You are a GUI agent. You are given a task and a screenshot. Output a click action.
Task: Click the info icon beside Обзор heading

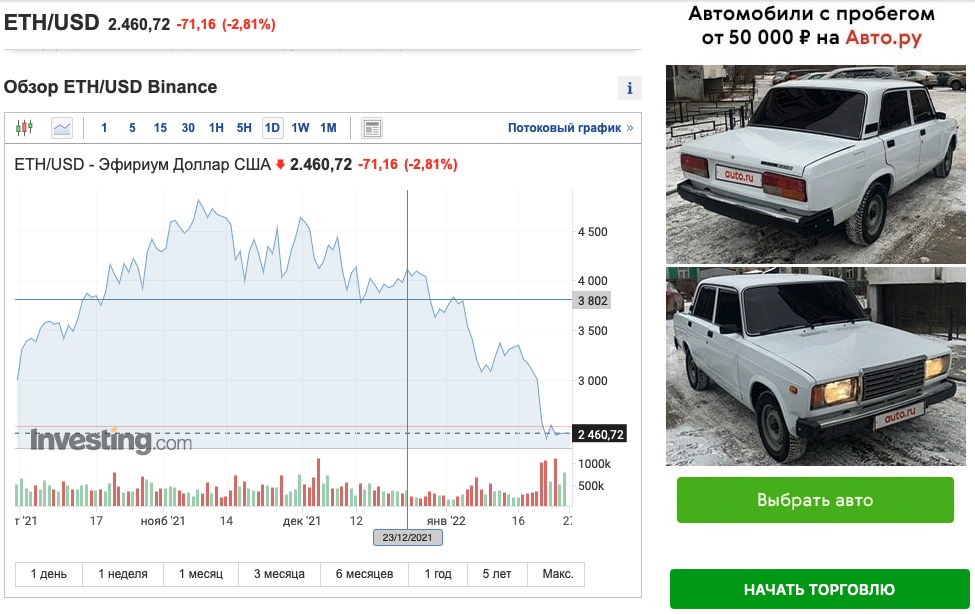coord(630,88)
